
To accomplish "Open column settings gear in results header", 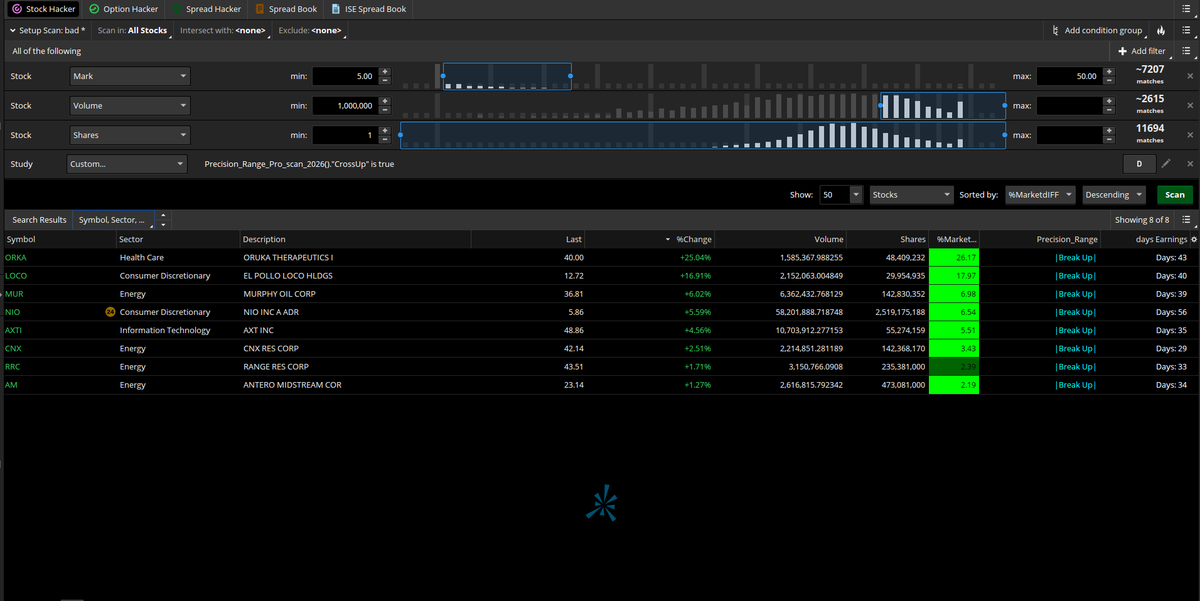I will [1194, 239].
